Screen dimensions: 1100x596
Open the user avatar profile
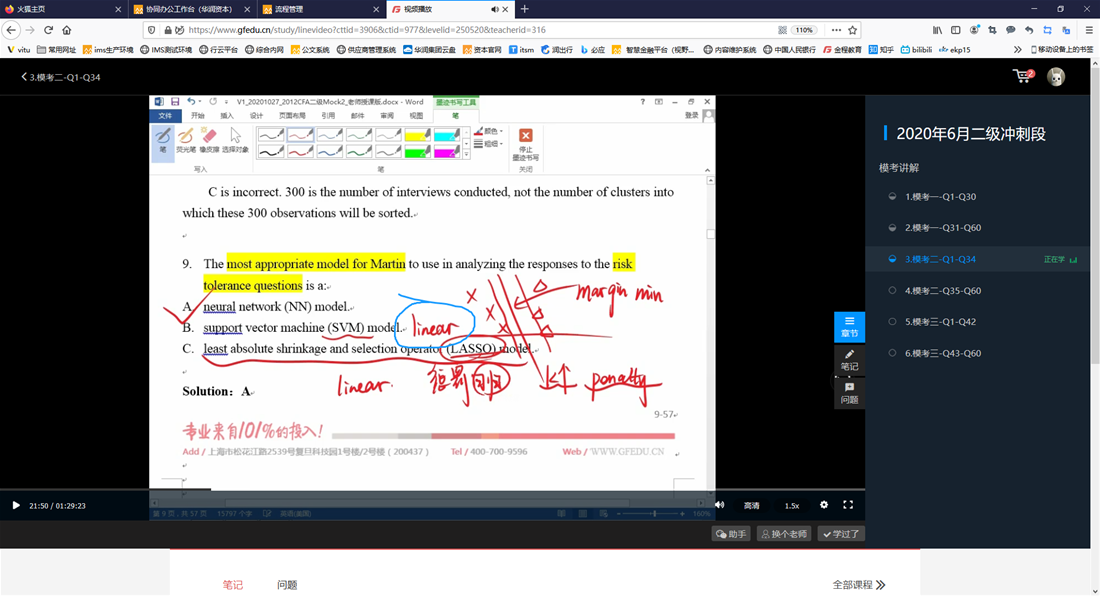click(x=1056, y=76)
